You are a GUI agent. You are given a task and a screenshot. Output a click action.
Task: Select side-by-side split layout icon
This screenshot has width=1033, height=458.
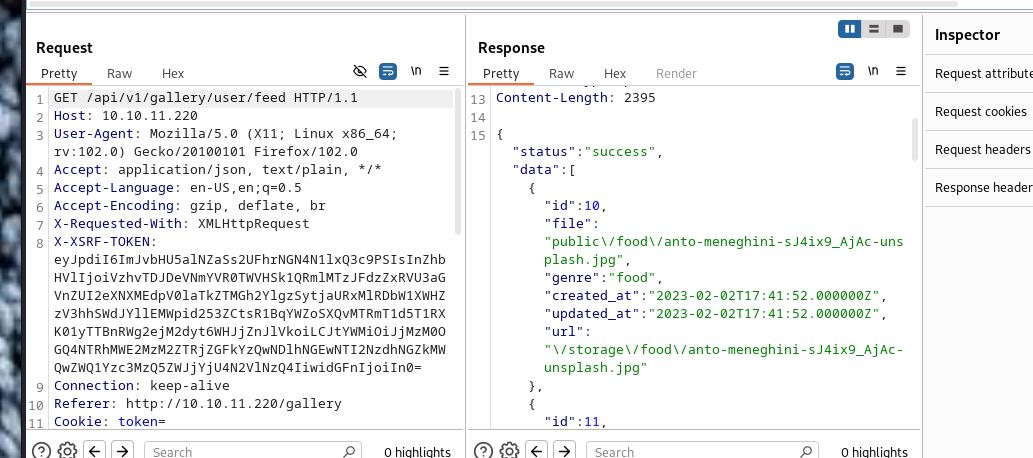[x=850, y=29]
